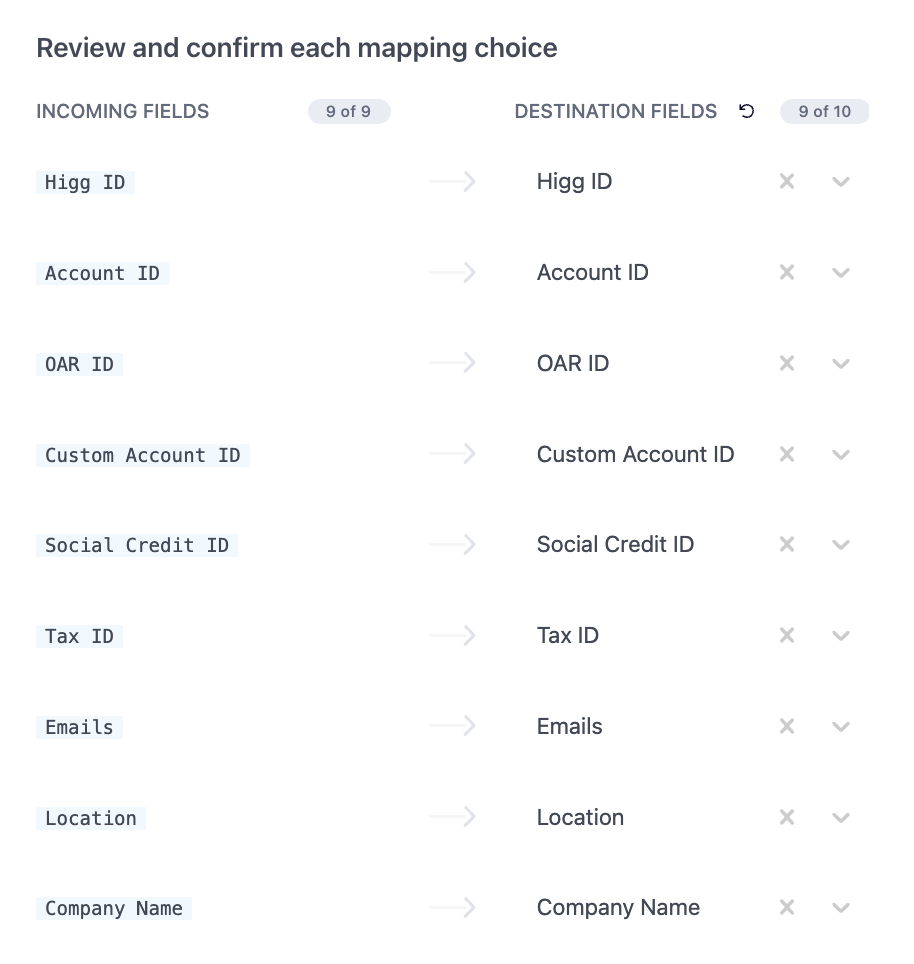The width and height of the screenshot is (914, 964).
Task: Remove the OAR ID mapping
Action: pyautogui.click(x=787, y=363)
